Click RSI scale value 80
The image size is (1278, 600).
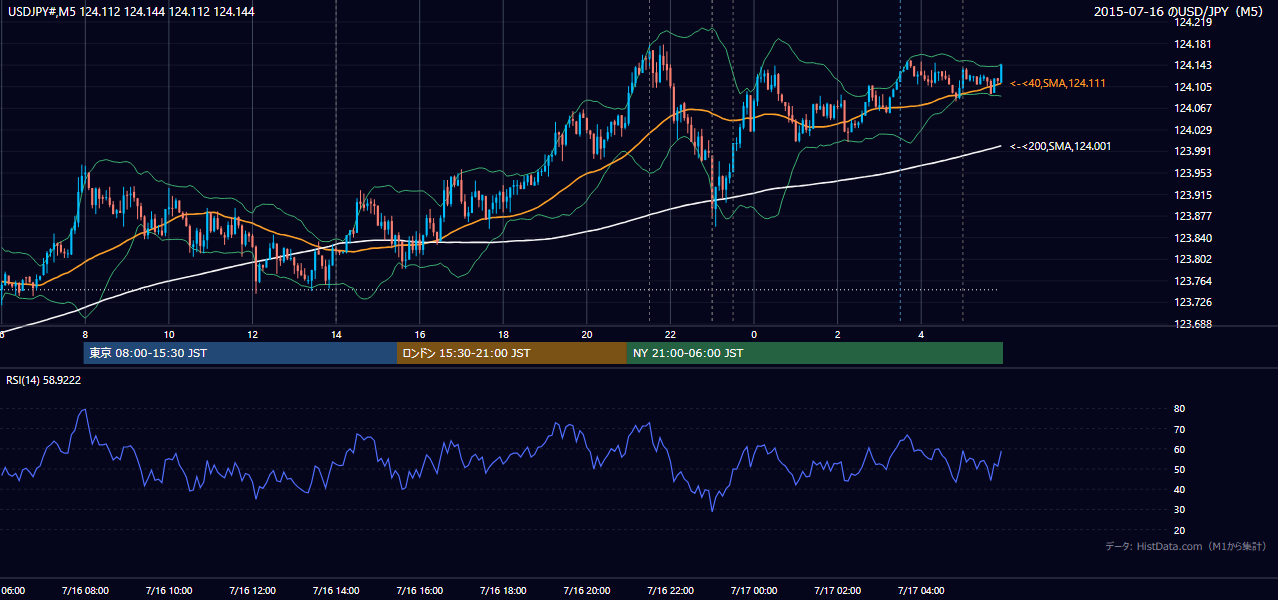(1179, 409)
